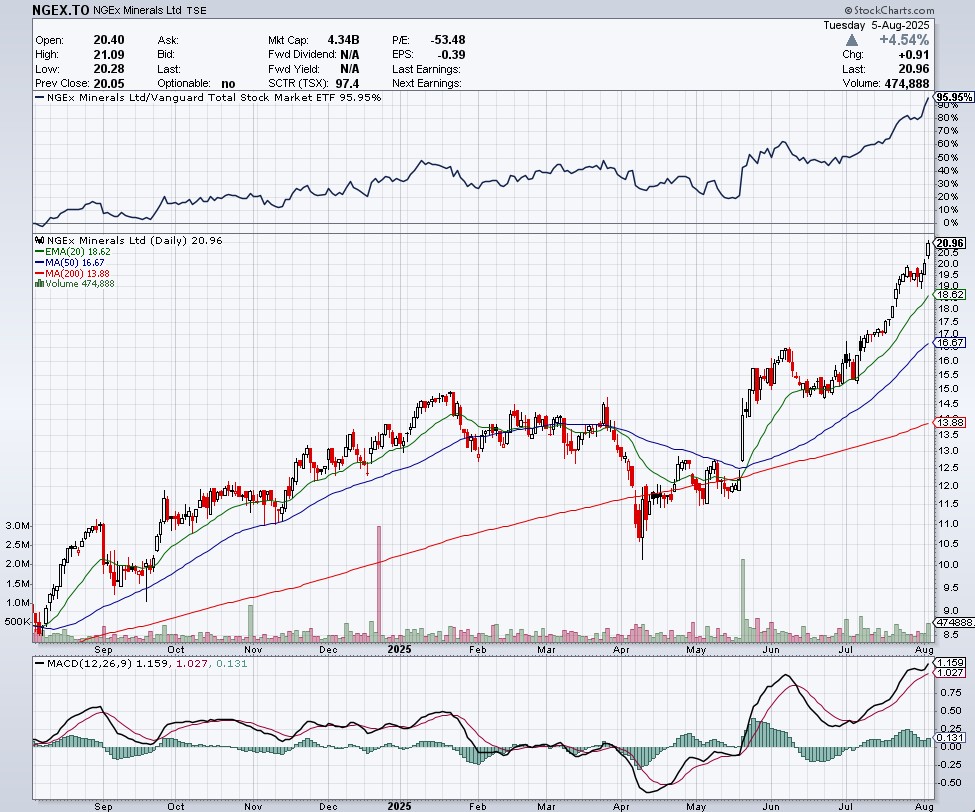The image size is (975, 812).
Task: Click the 10.0 price axis label
Action: click(x=947, y=565)
